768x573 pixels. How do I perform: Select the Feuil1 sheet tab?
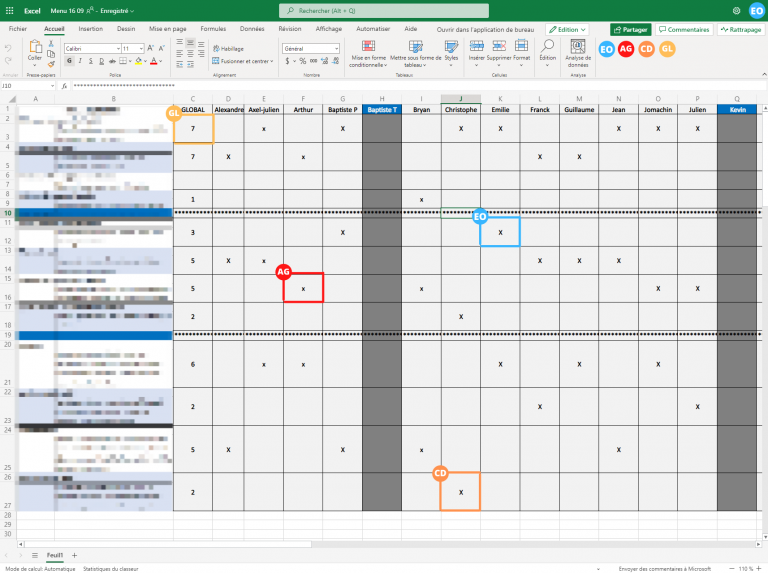(55, 555)
